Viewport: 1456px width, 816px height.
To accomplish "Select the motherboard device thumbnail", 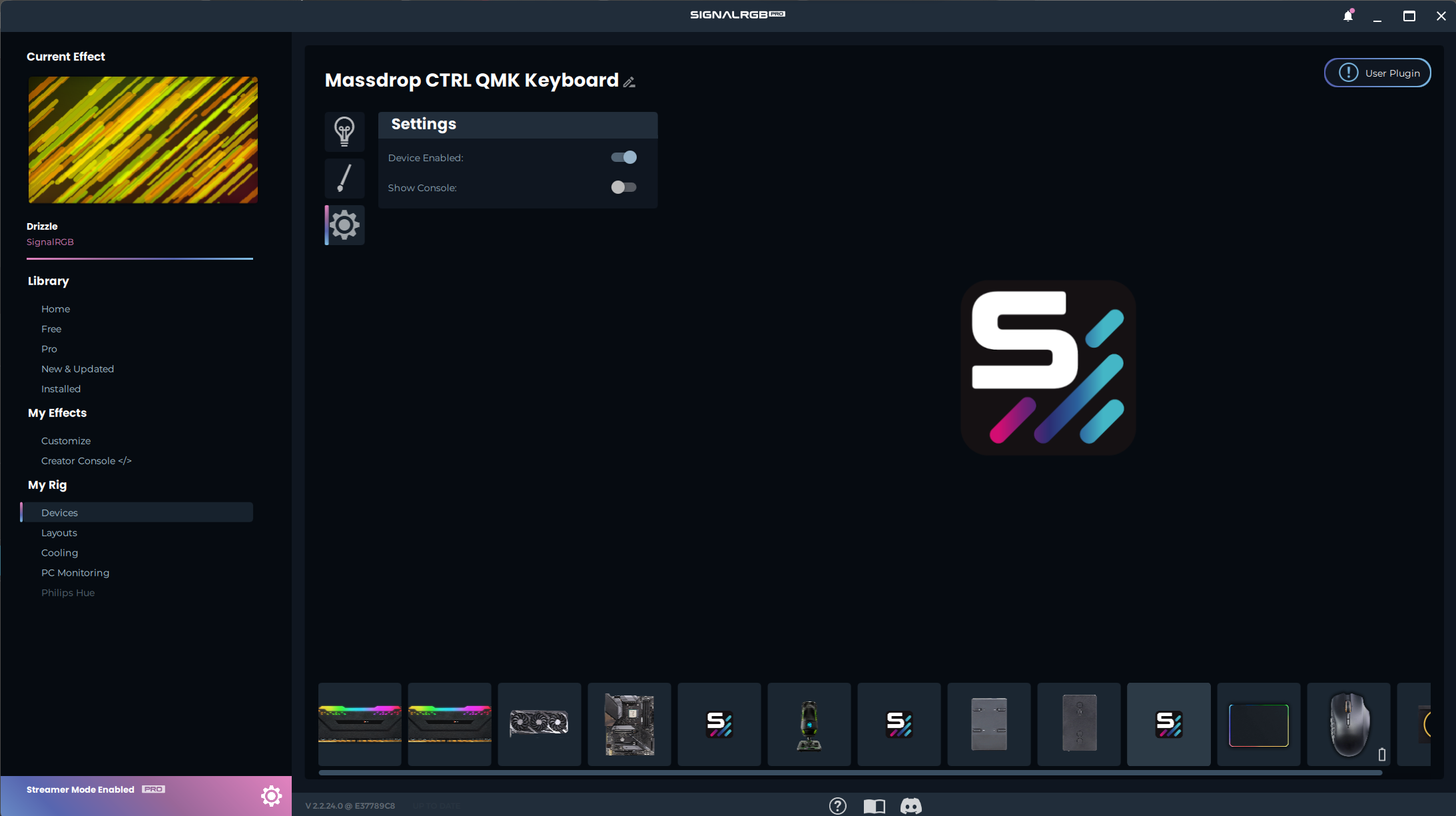I will click(629, 724).
